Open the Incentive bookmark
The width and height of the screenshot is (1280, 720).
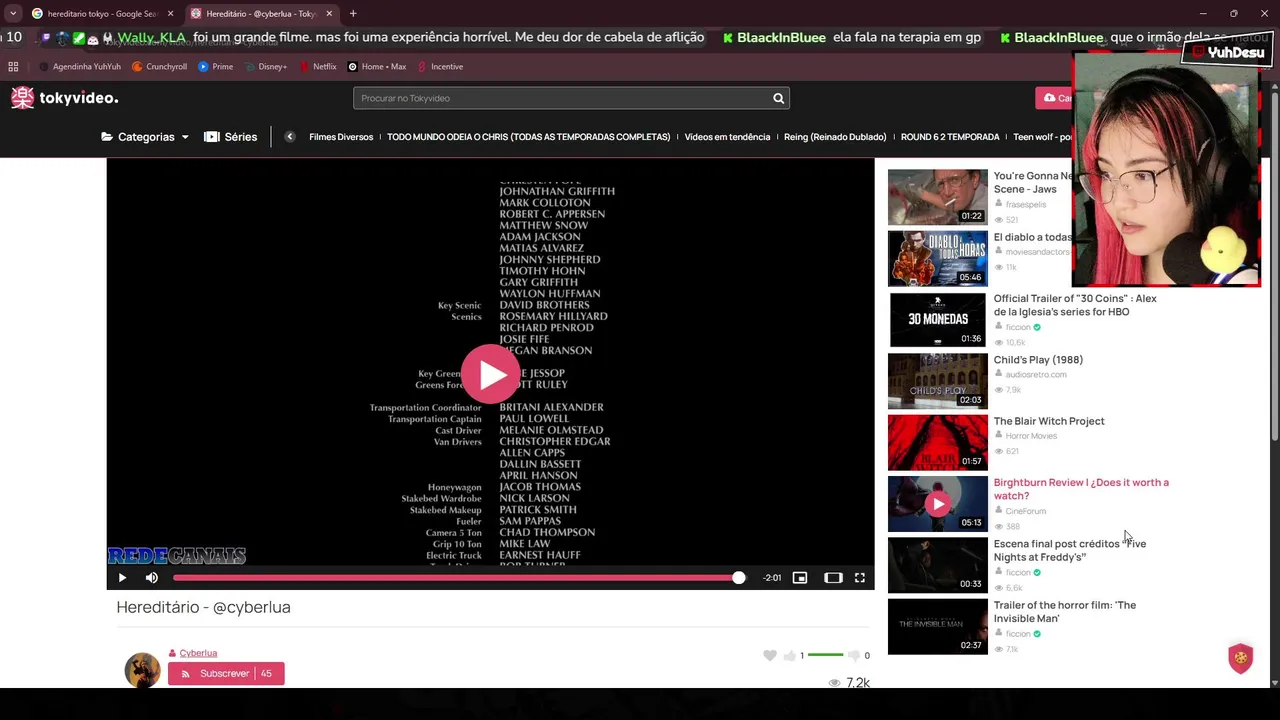click(x=440, y=67)
